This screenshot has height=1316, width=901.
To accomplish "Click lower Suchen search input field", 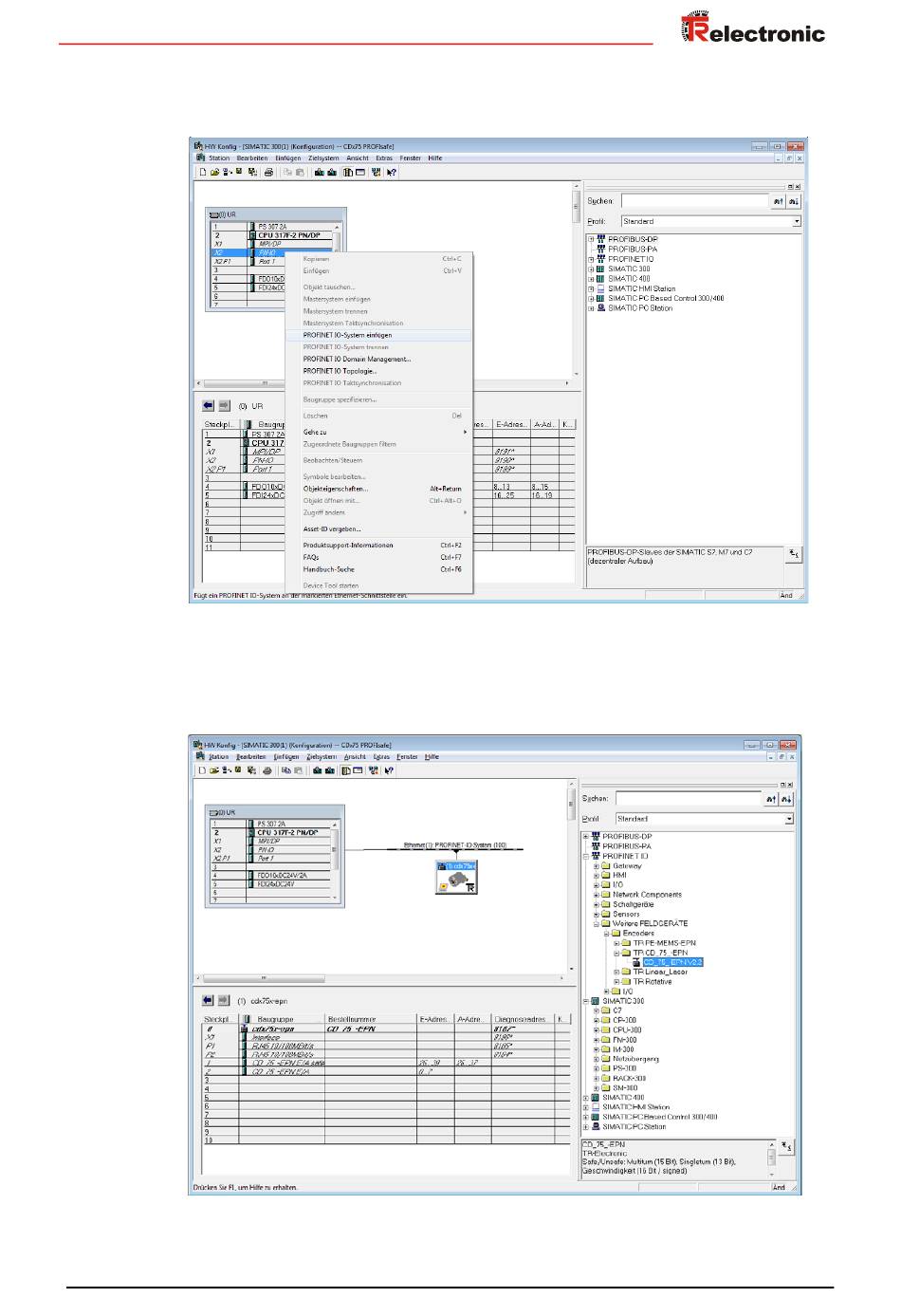I will [689, 799].
